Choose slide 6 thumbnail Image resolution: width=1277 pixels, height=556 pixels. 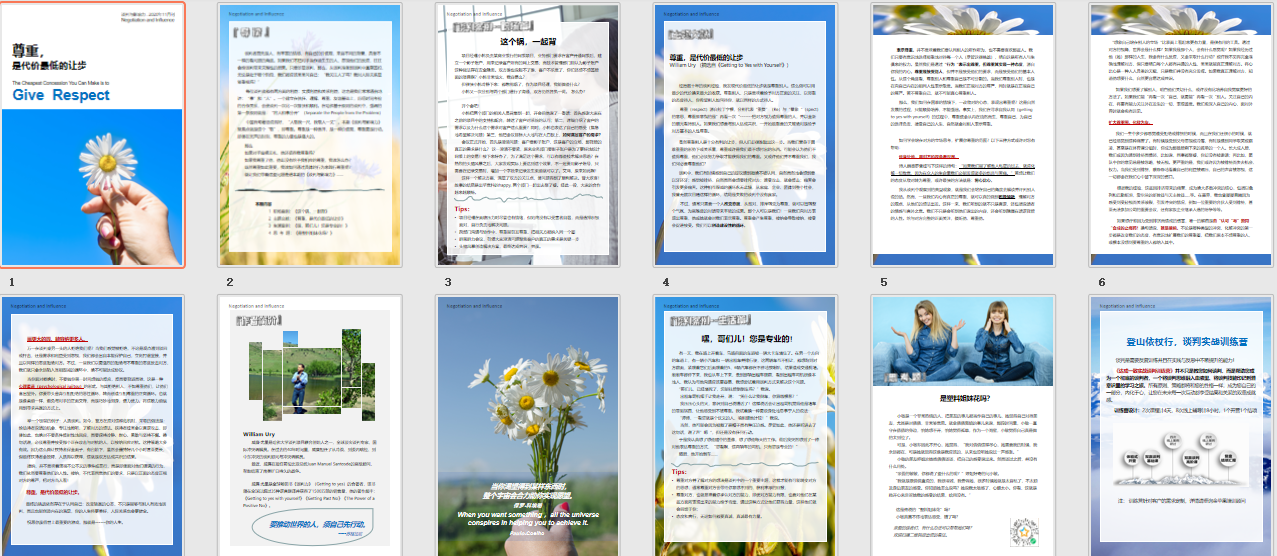click(1181, 135)
